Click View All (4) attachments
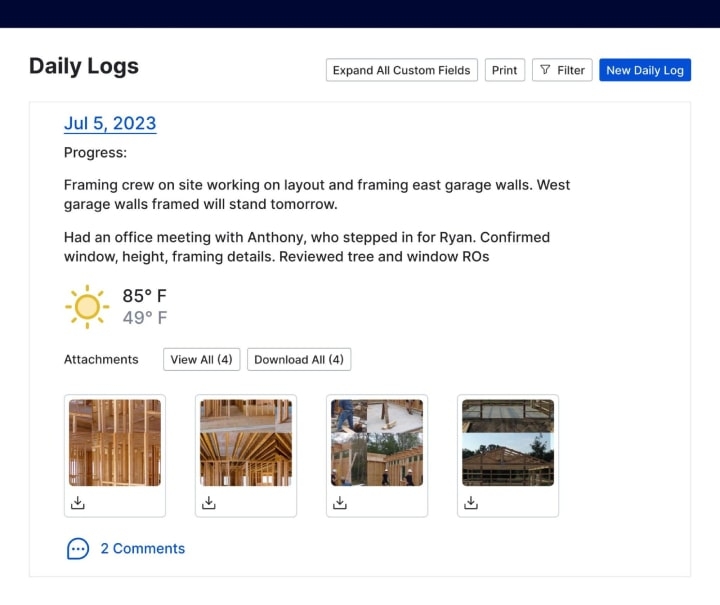The image size is (720, 605). point(201,360)
